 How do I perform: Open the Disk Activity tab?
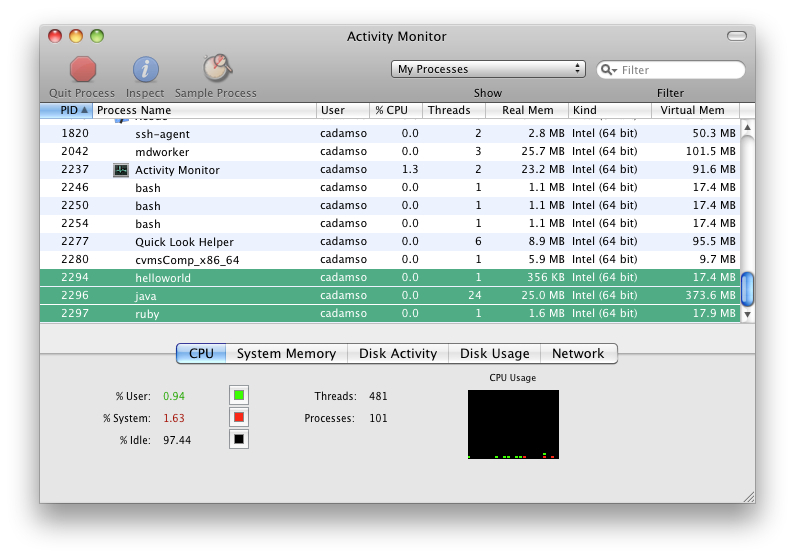tap(398, 353)
